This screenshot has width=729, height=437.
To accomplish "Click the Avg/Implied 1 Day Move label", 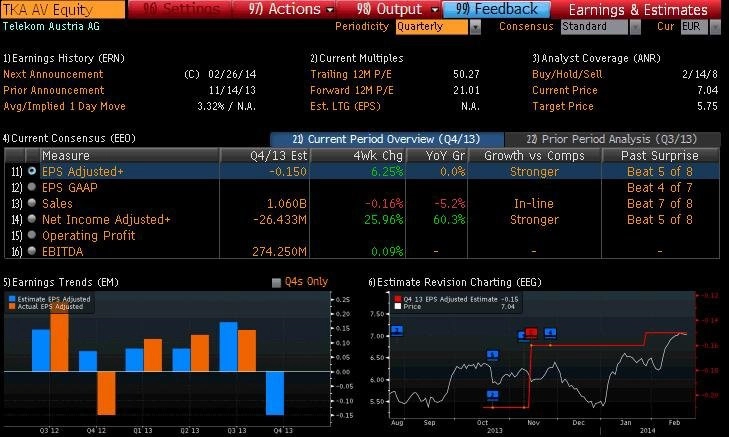I will [x=64, y=106].
